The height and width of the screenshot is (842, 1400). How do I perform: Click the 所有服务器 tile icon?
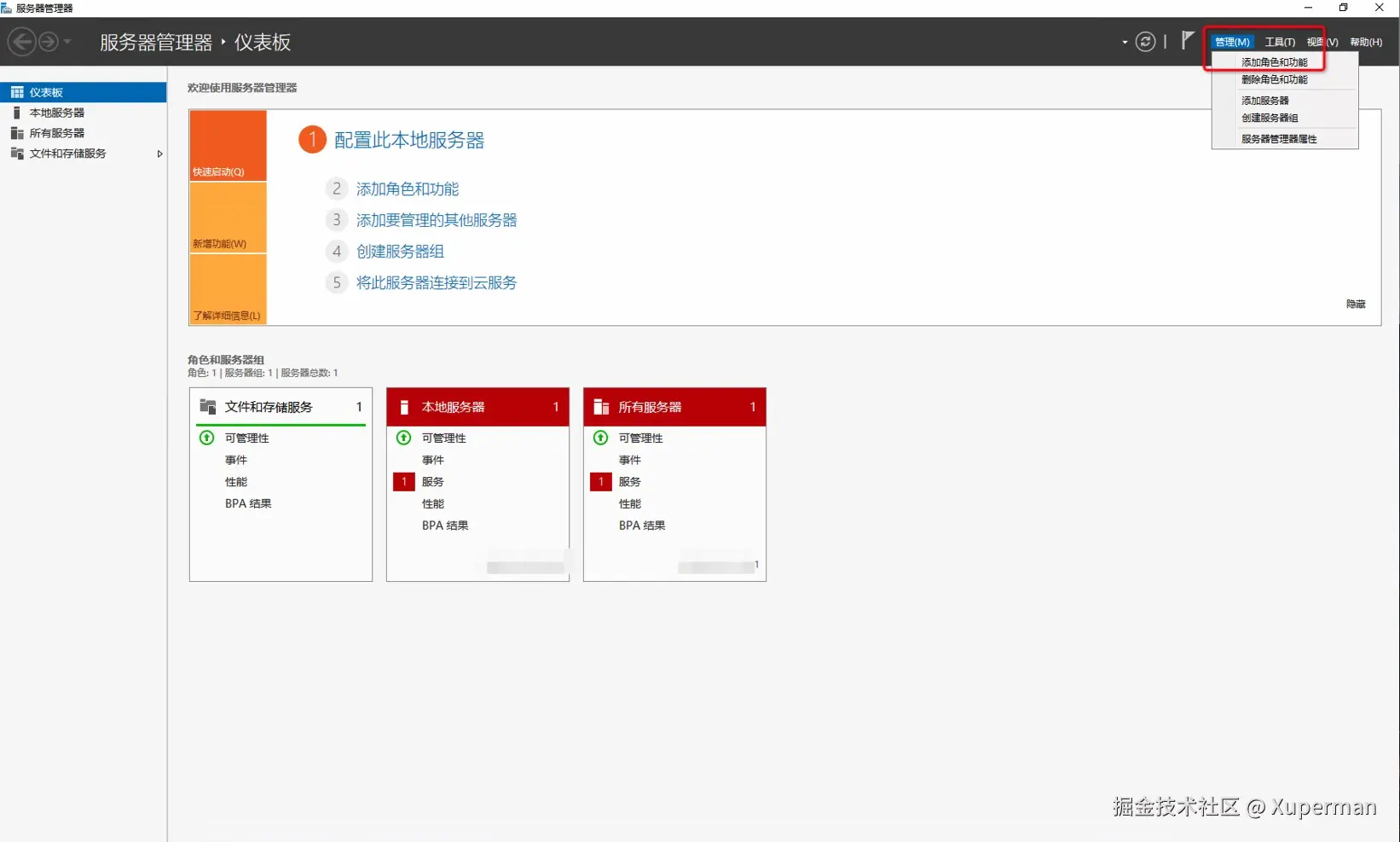click(x=601, y=407)
